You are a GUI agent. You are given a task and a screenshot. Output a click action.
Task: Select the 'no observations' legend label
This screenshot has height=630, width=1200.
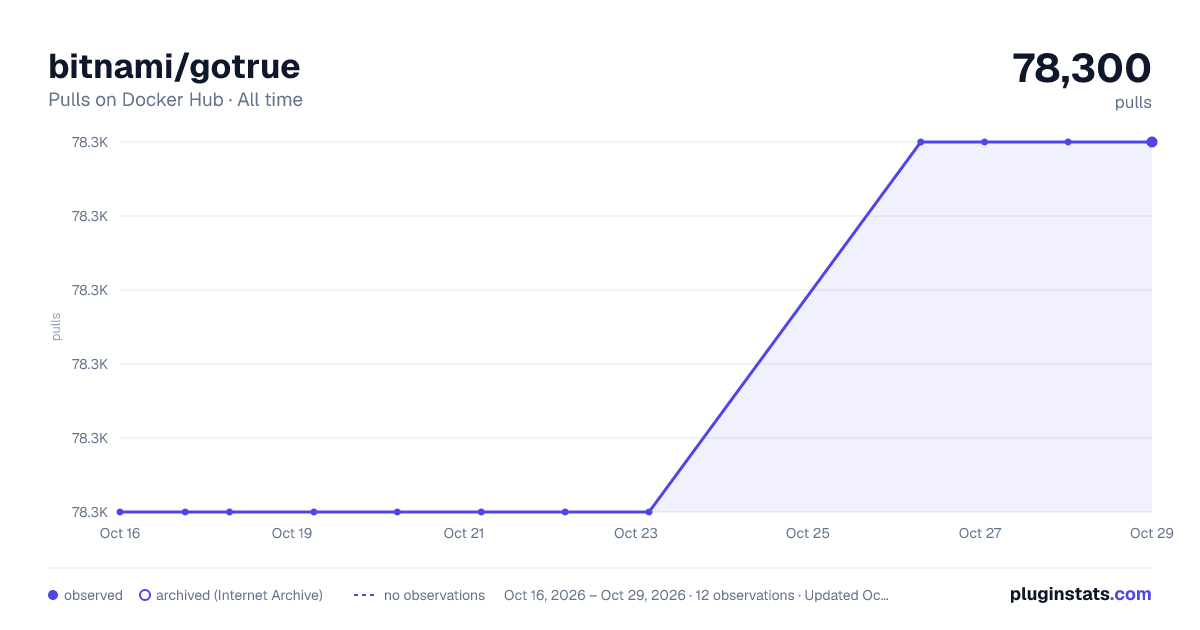click(434, 595)
